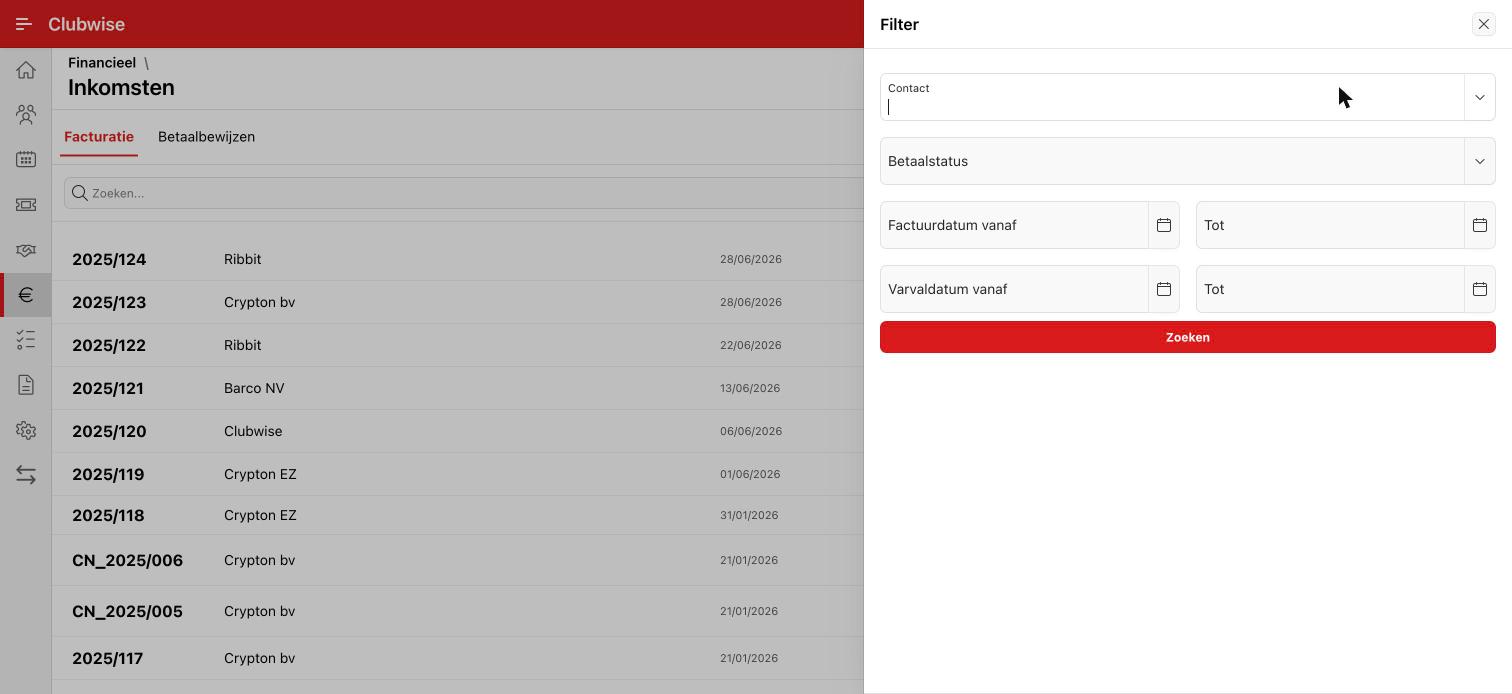Image resolution: width=1512 pixels, height=694 pixels.
Task: Open invoice 2025/124
Action: click(109, 259)
